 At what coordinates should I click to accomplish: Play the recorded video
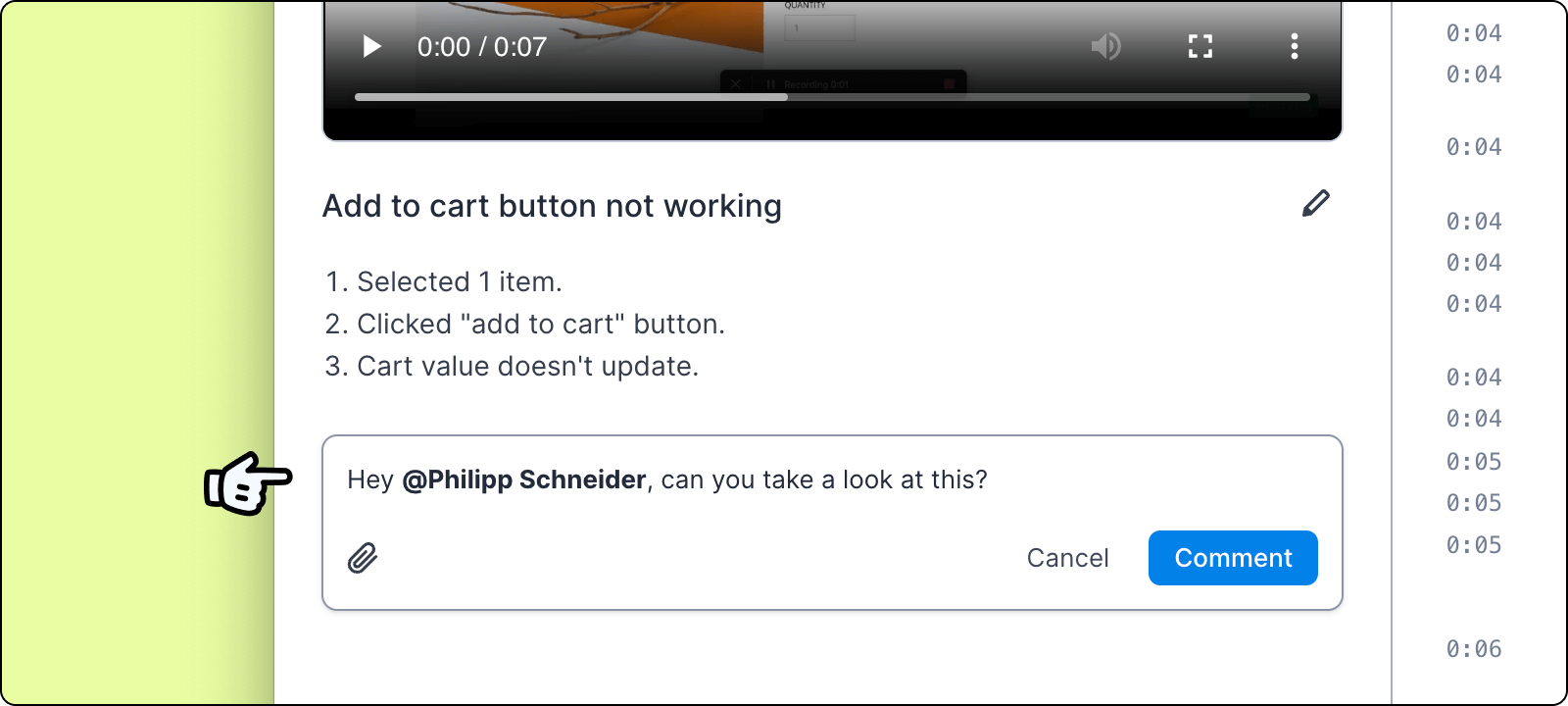point(371,46)
